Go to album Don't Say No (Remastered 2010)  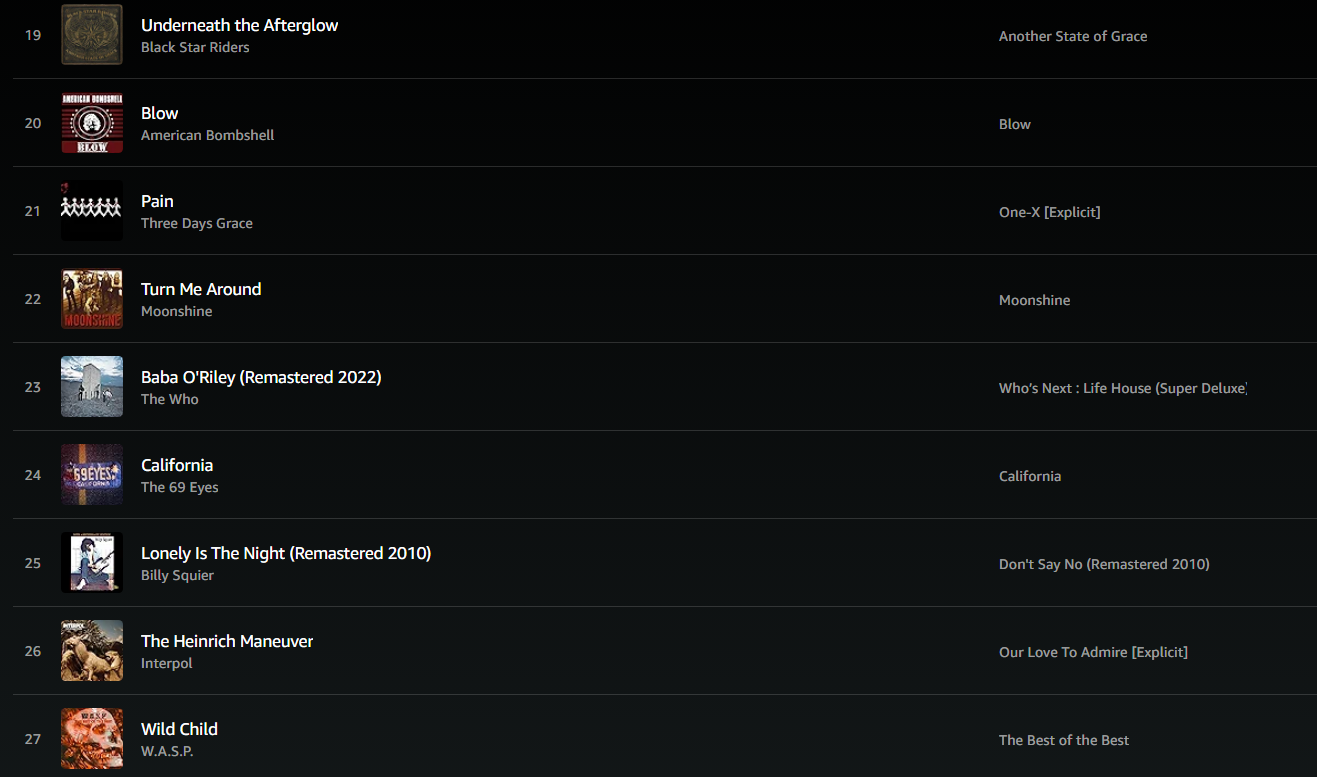point(1104,564)
